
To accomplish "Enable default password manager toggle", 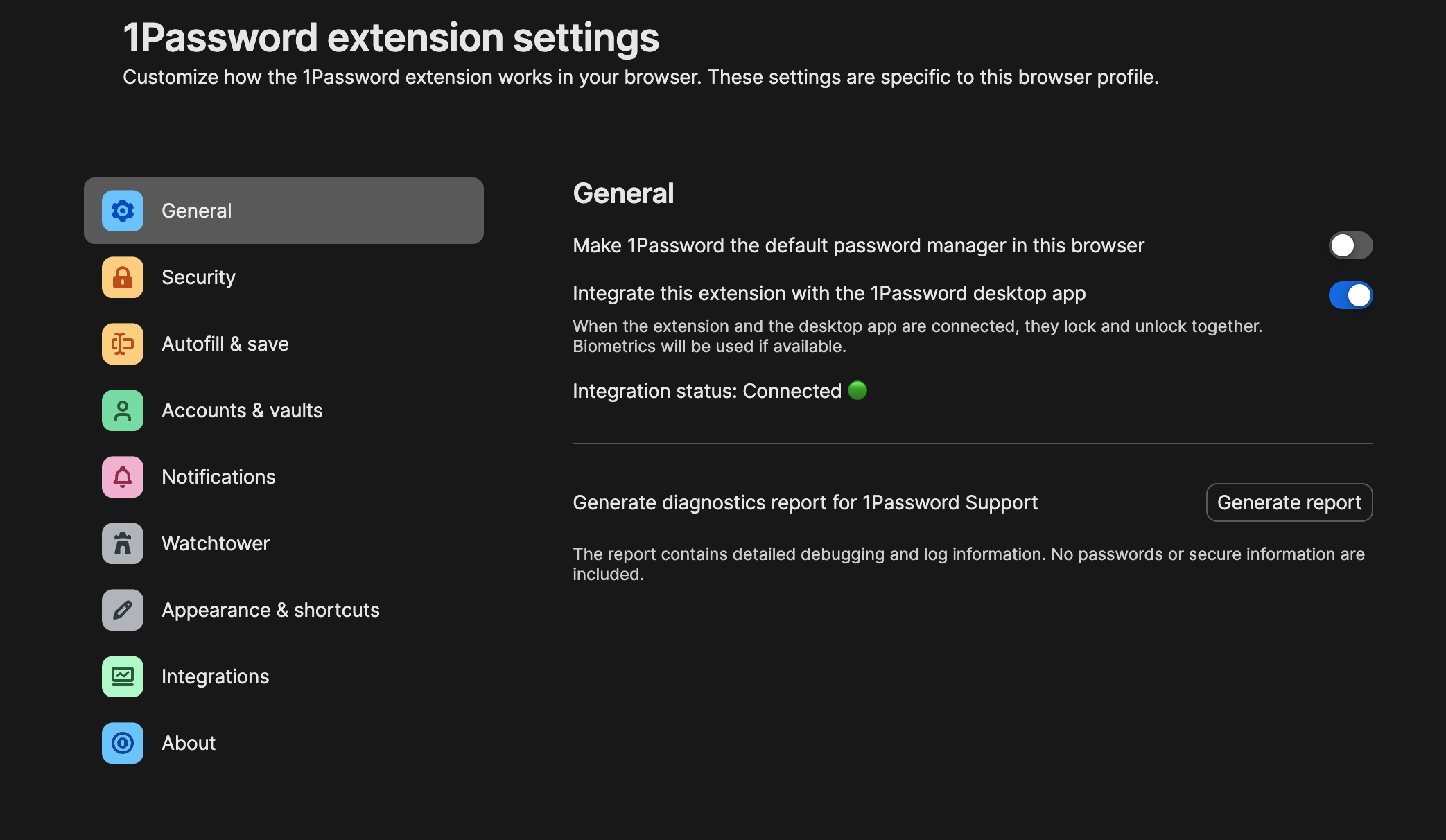I will point(1350,245).
